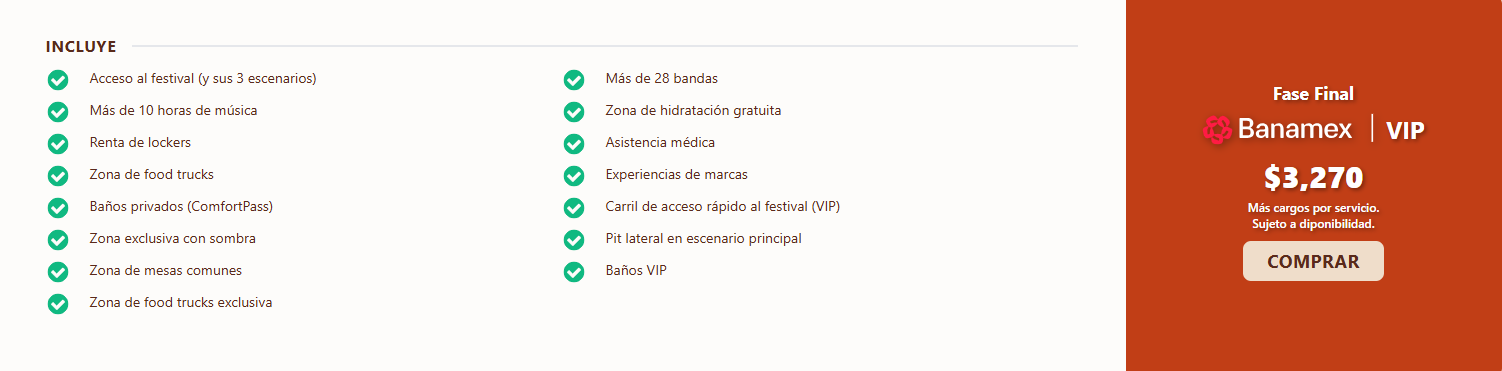This screenshot has width=1502, height=371.
Task: Click the checkmark beside Zona de mesas comunes
Action: tap(58, 271)
